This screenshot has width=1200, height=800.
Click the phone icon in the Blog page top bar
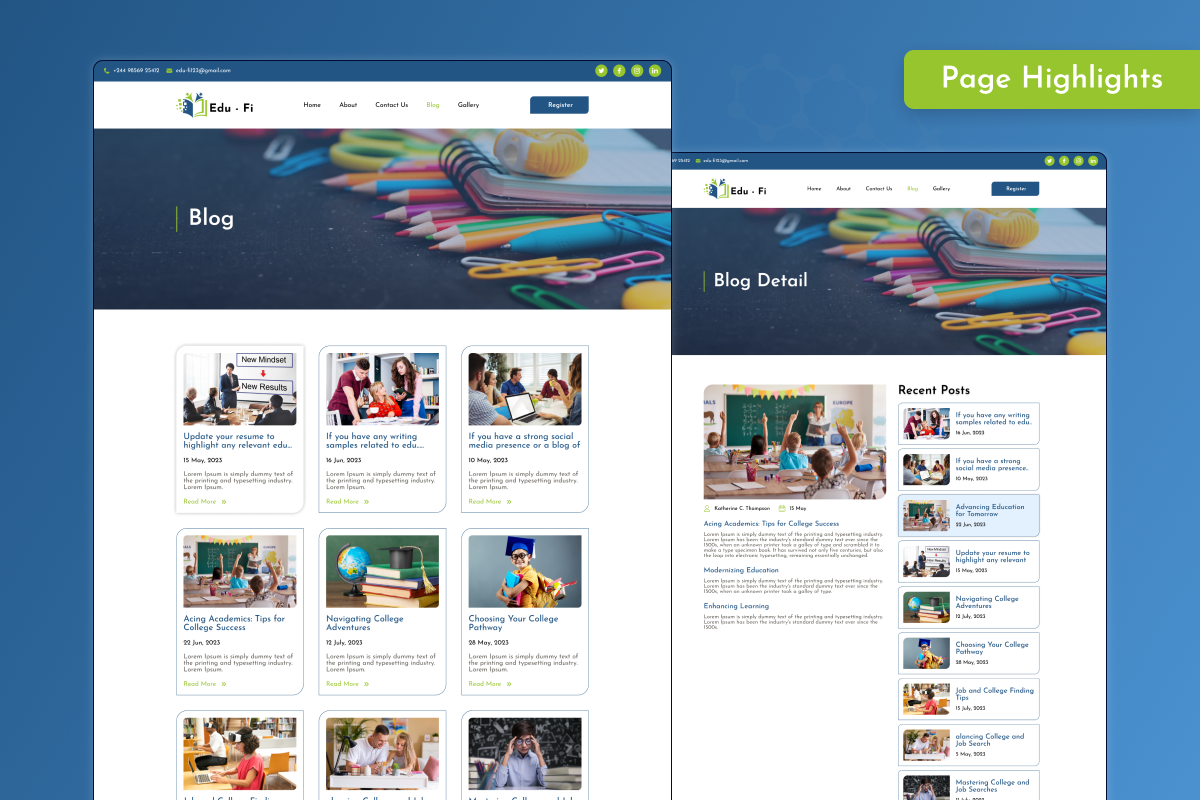107,70
